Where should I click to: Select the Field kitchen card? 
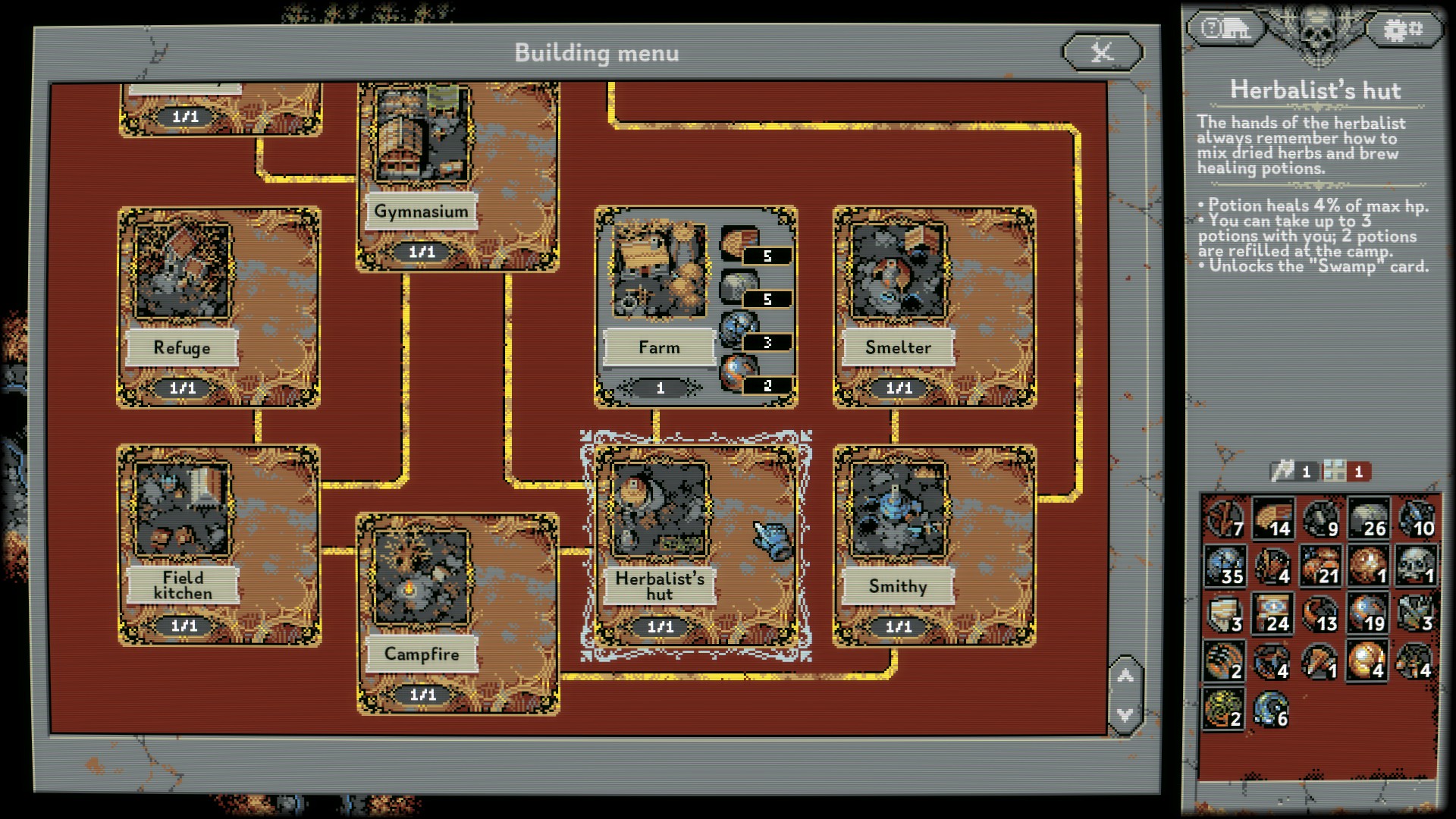pos(218,545)
